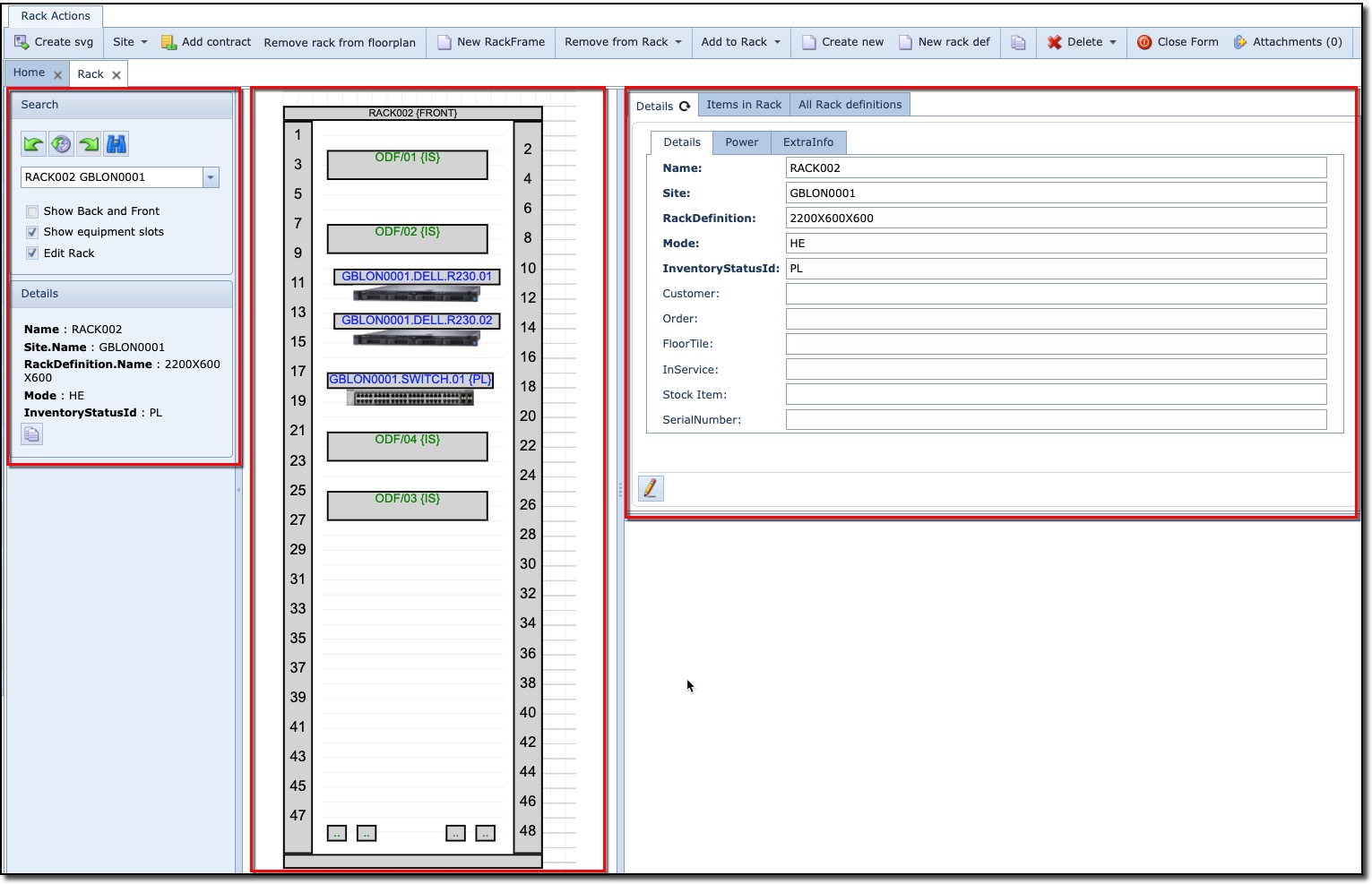Select the Create svg icon
This screenshot has width=1372, height=884.
pos(22,41)
